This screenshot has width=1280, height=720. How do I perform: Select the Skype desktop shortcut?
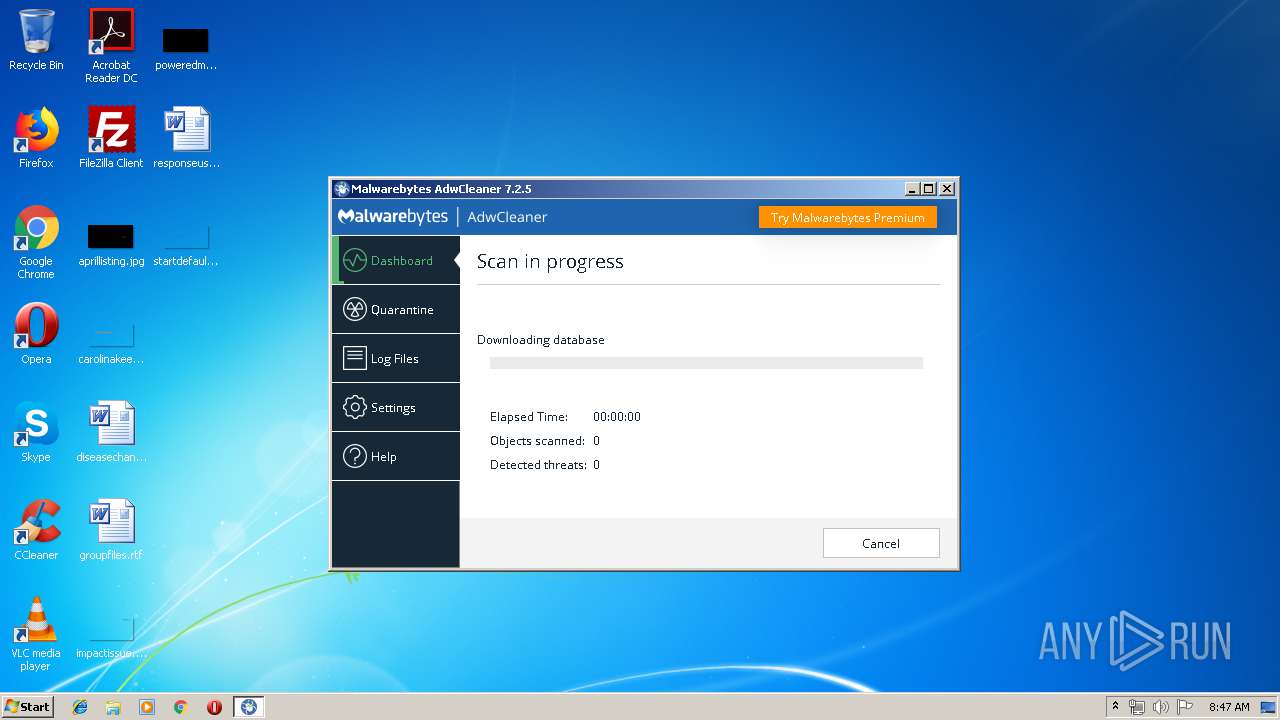[36, 432]
